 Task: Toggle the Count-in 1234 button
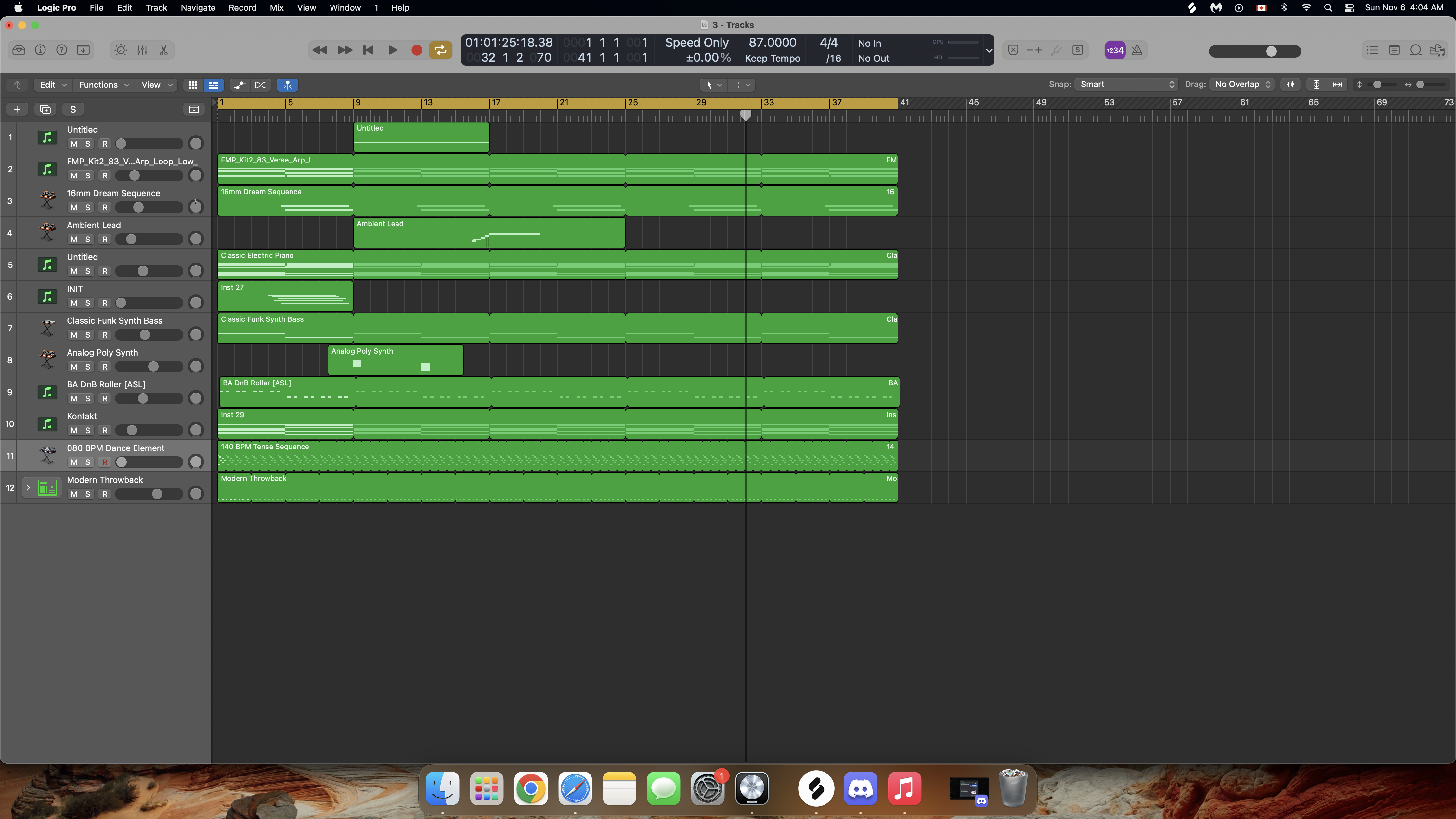click(1115, 50)
